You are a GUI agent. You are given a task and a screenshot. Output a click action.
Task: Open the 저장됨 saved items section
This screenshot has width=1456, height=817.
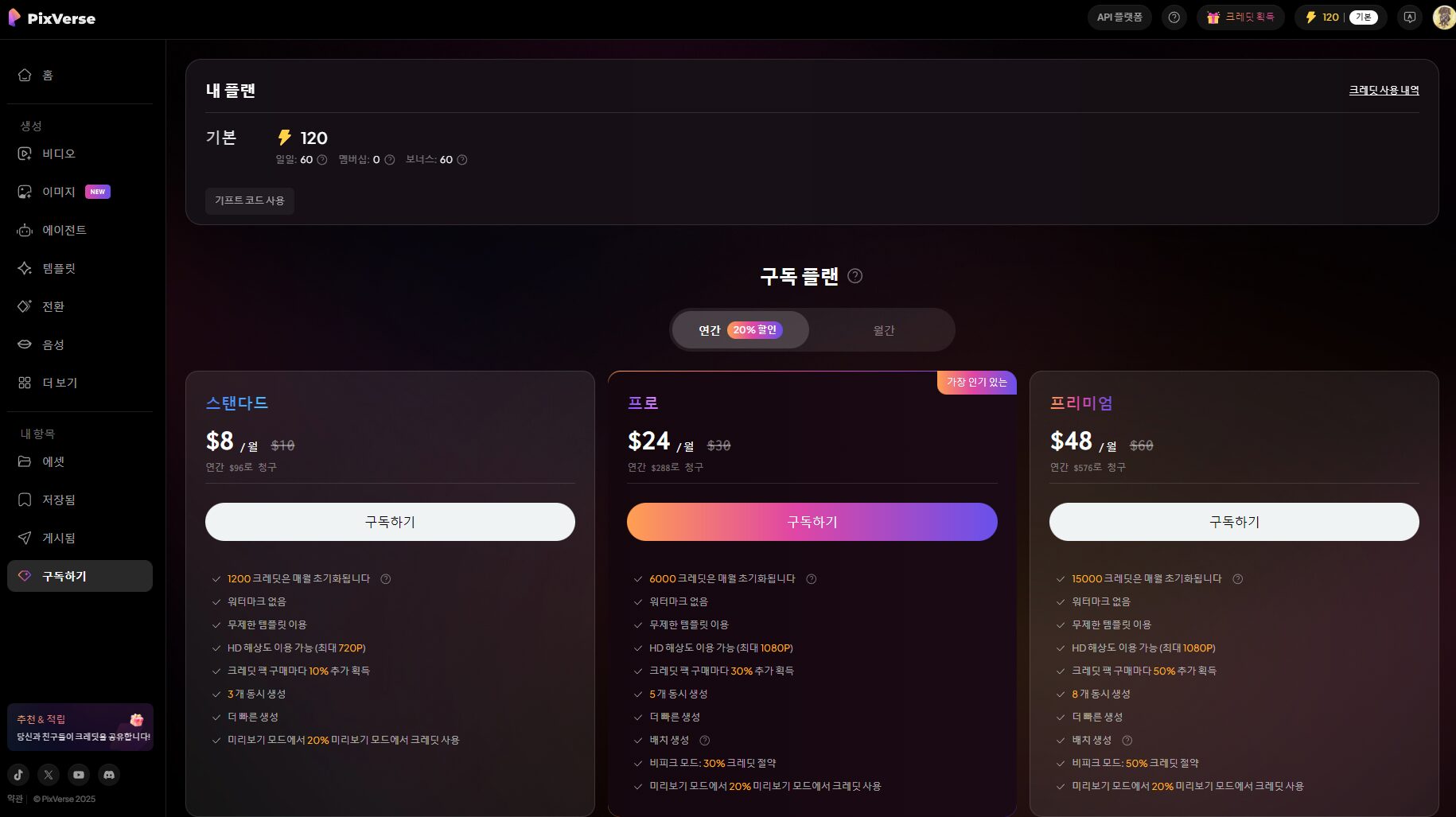pyautogui.click(x=59, y=500)
